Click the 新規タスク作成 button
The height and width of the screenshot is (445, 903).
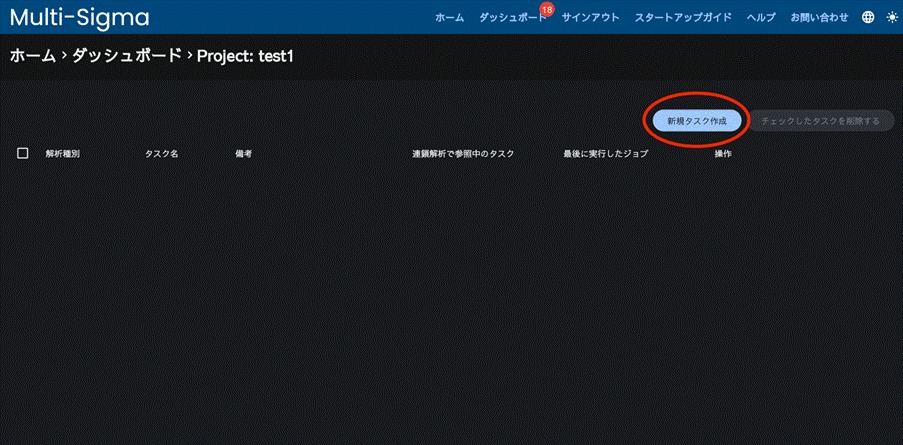pos(696,120)
